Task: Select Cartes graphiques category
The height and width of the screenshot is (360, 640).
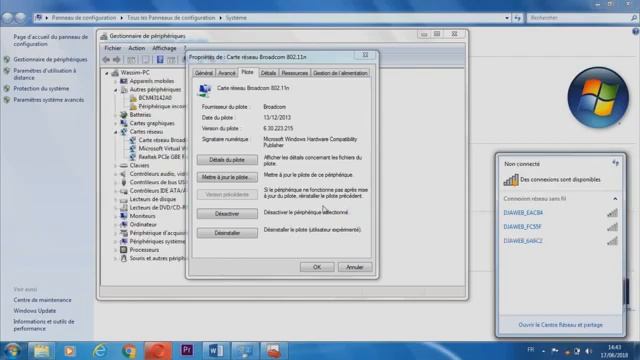Action: click(x=152, y=123)
